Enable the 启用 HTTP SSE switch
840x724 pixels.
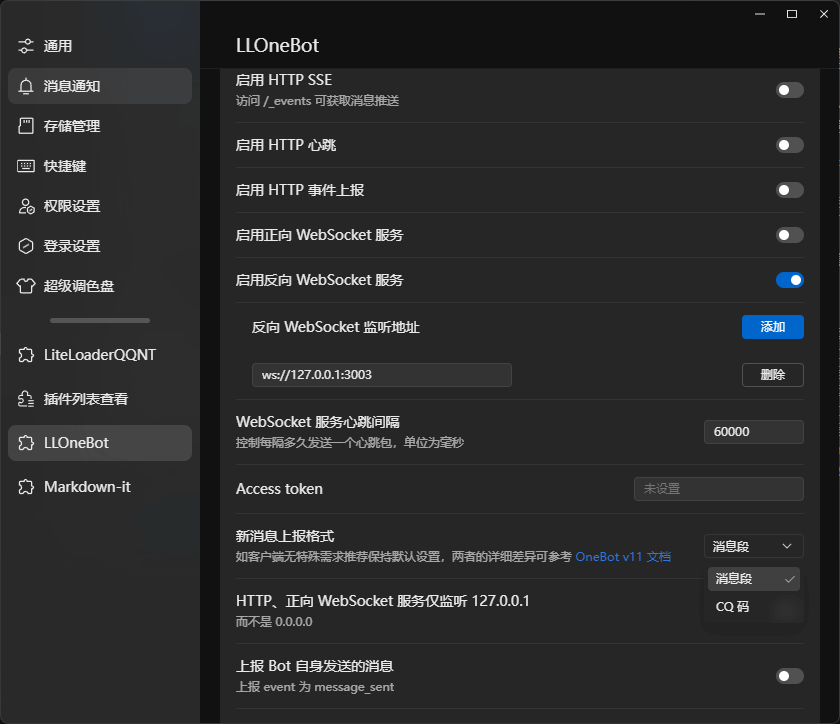pos(790,90)
